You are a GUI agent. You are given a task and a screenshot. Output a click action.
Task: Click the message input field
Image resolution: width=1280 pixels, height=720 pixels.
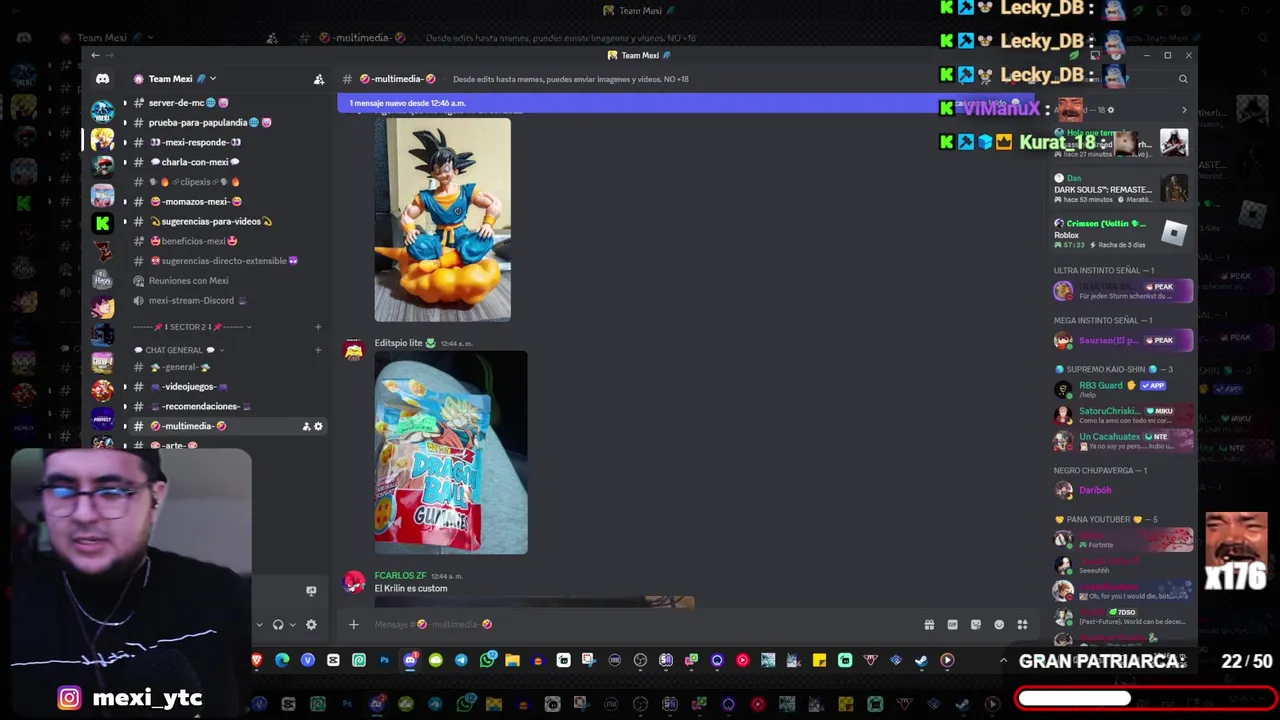pyautogui.click(x=640, y=624)
